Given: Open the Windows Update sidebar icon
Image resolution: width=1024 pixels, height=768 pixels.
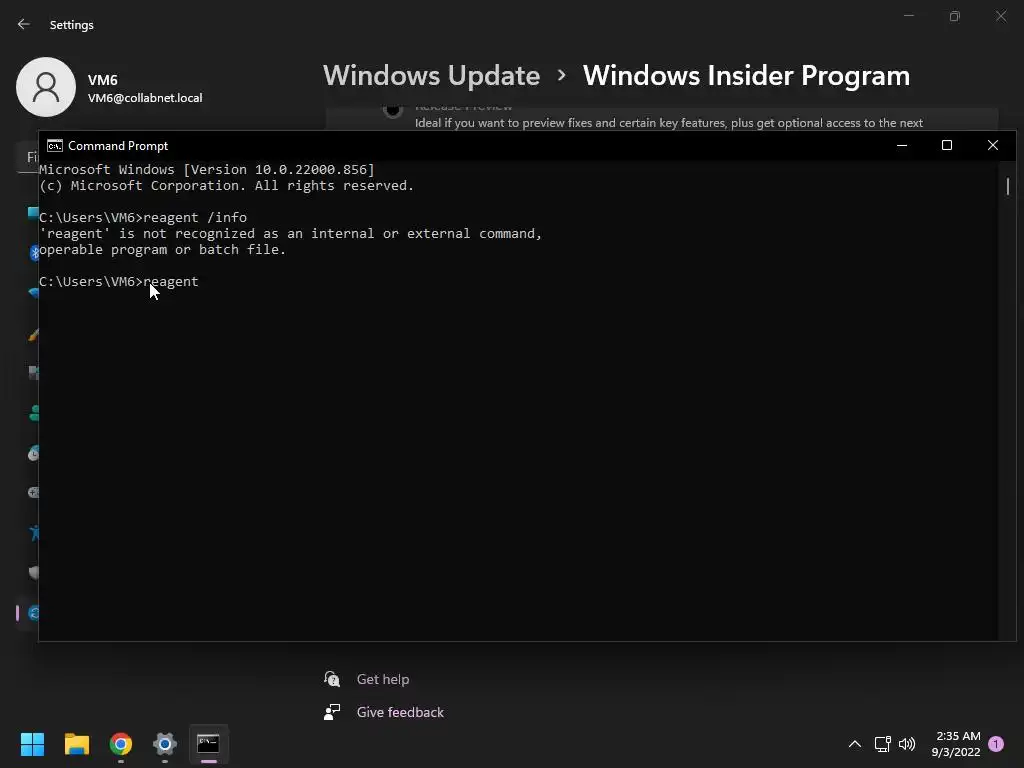Looking at the screenshot, I should [34, 613].
